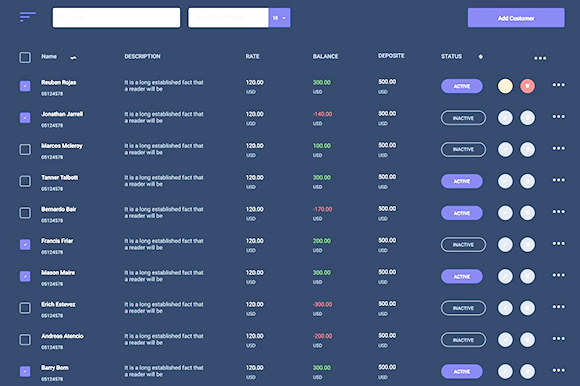
Task: Click the rows per page text field
Action: (x=228, y=18)
